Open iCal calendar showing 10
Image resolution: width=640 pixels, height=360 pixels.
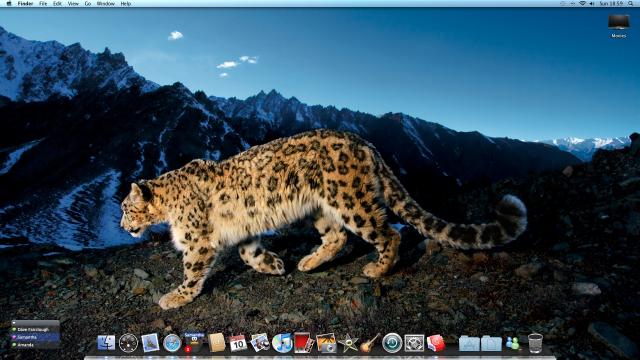coord(238,343)
